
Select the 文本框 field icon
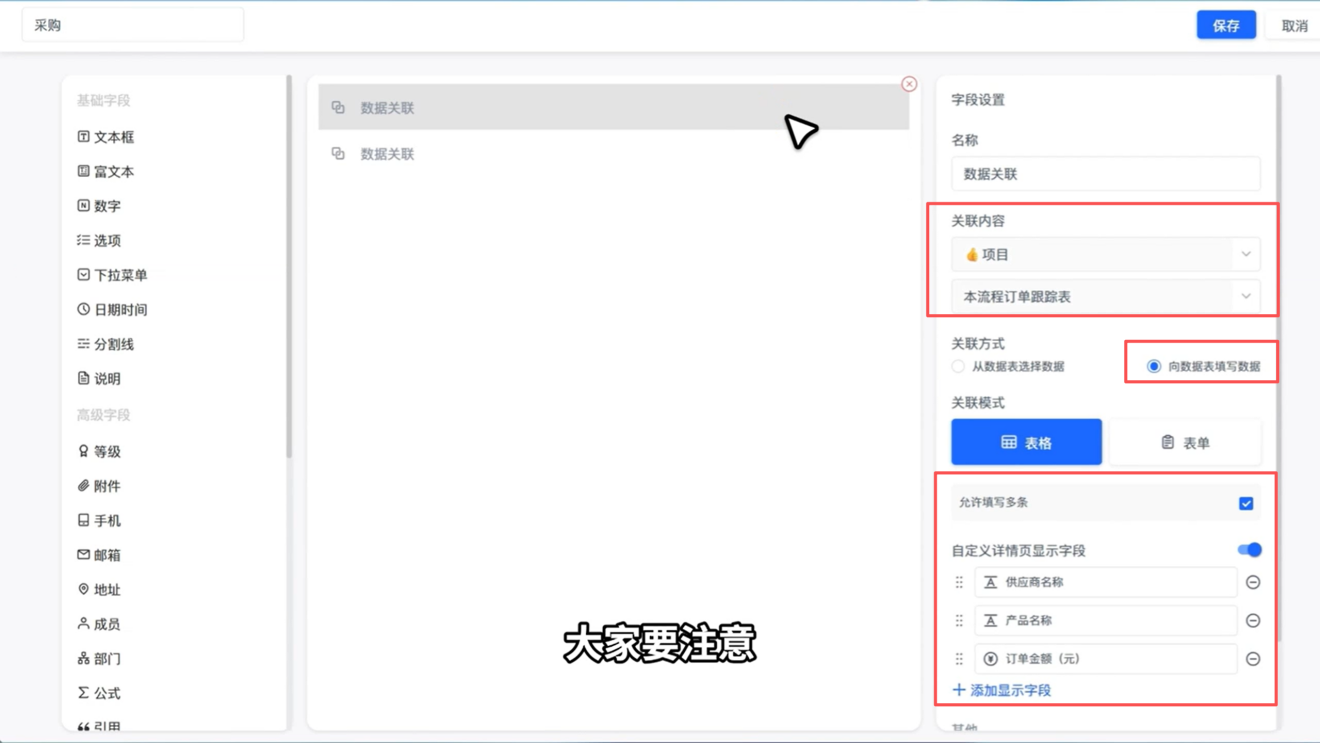point(84,137)
